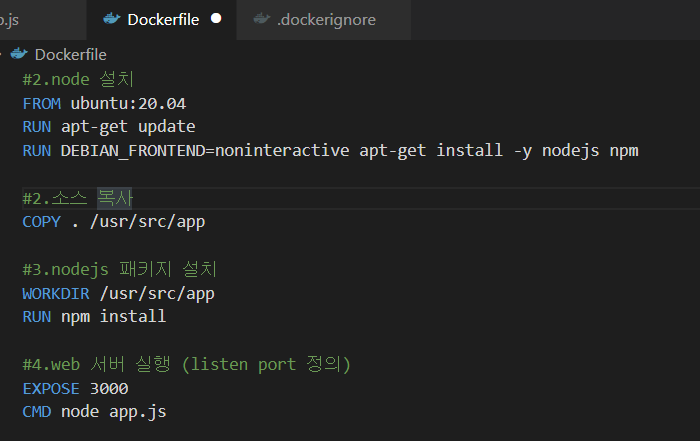Open the partially visible .js tab

point(42,20)
